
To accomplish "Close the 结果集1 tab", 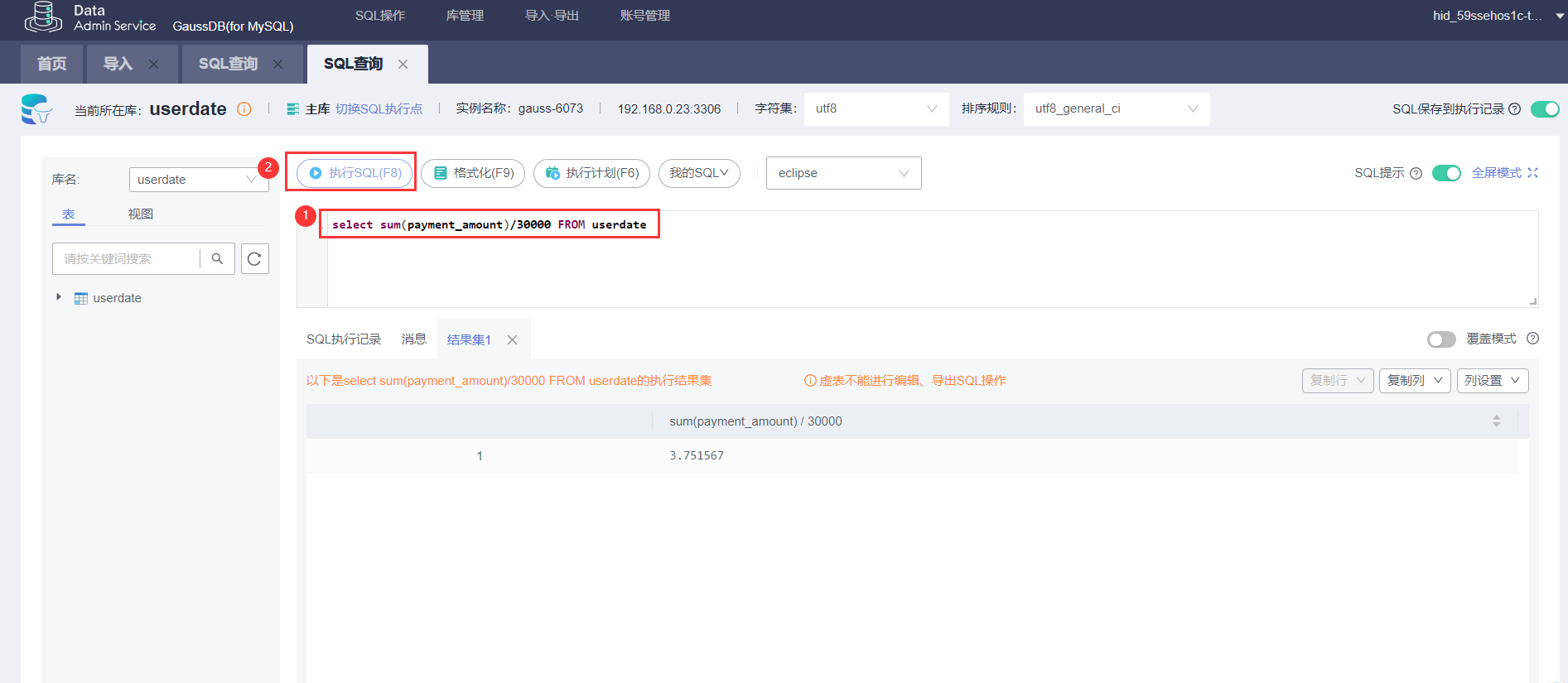I will [512, 339].
